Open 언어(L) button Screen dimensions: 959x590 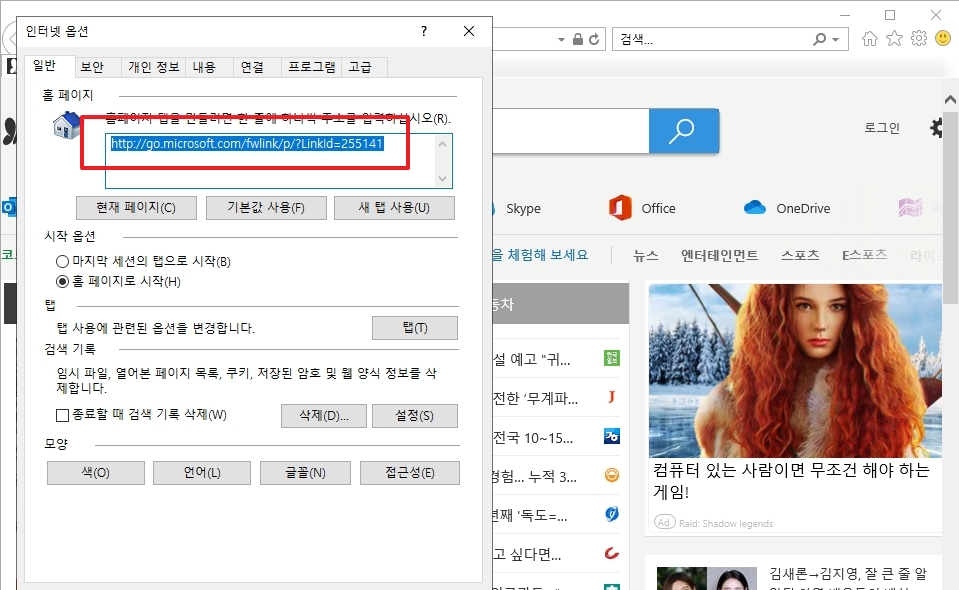coord(202,473)
